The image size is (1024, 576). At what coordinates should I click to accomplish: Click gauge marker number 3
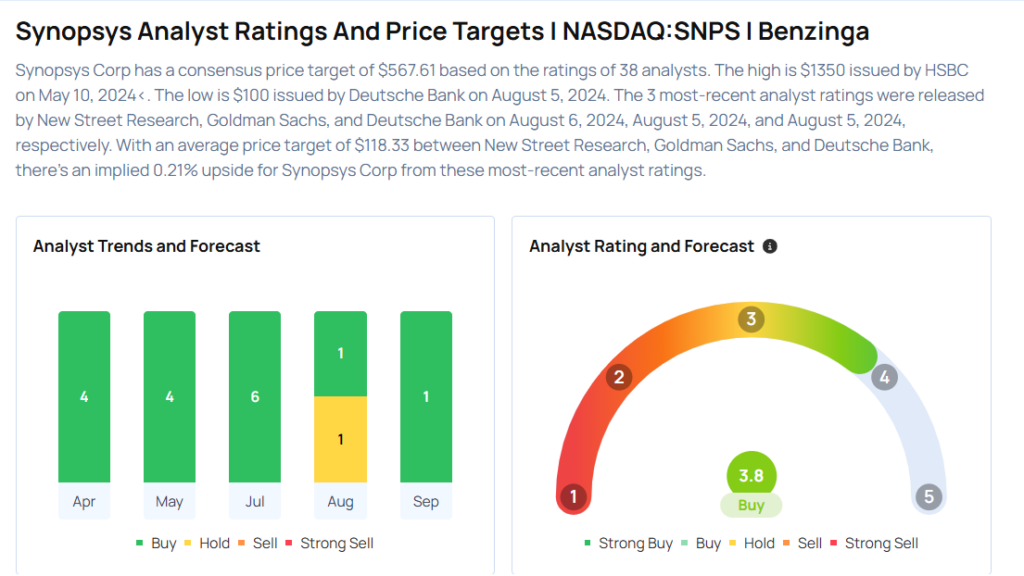(x=751, y=320)
